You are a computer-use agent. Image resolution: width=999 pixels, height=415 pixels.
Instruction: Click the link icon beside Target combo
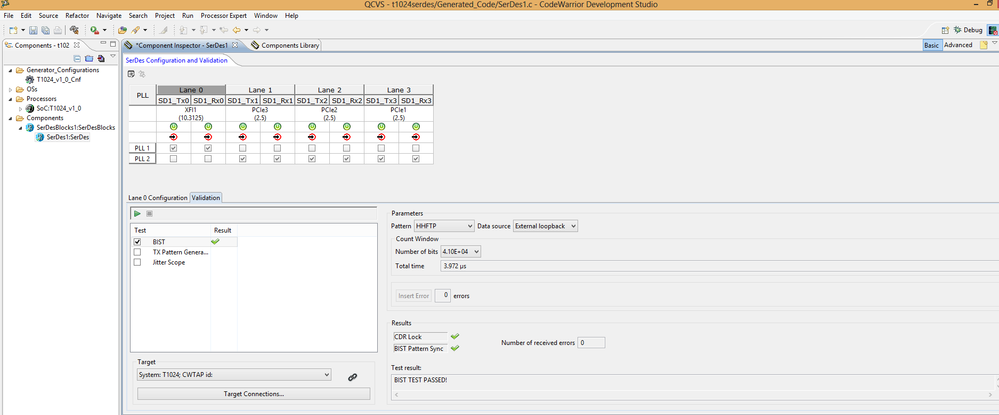tap(352, 377)
